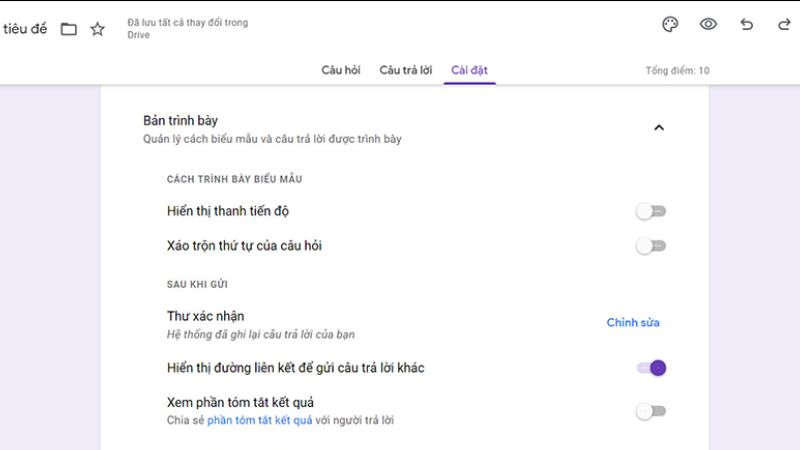
Task: Undo the last change
Action: 746,25
